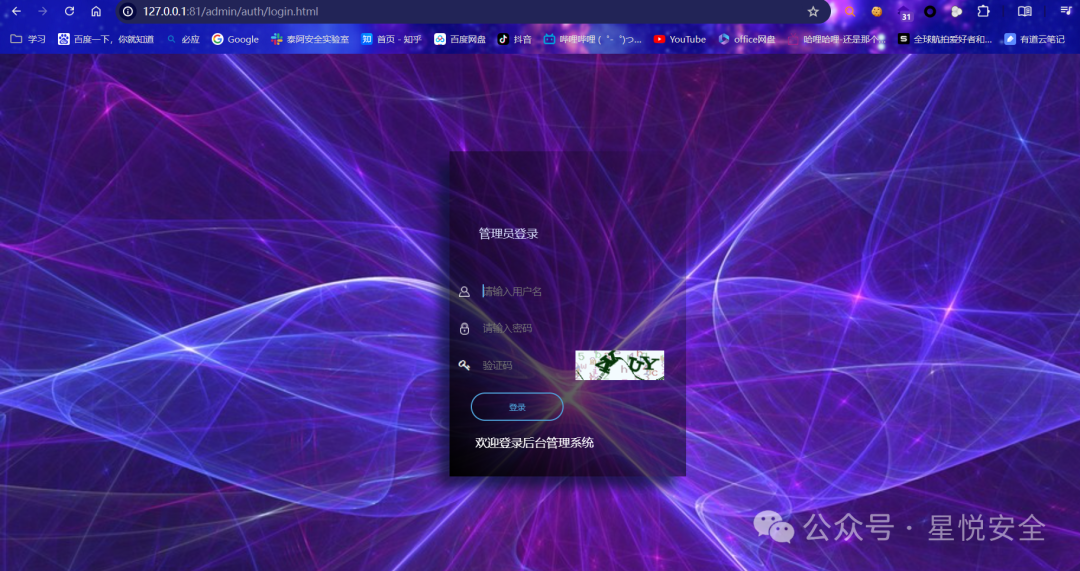
Task: Open the reading list book icon
Action: 1025,11
